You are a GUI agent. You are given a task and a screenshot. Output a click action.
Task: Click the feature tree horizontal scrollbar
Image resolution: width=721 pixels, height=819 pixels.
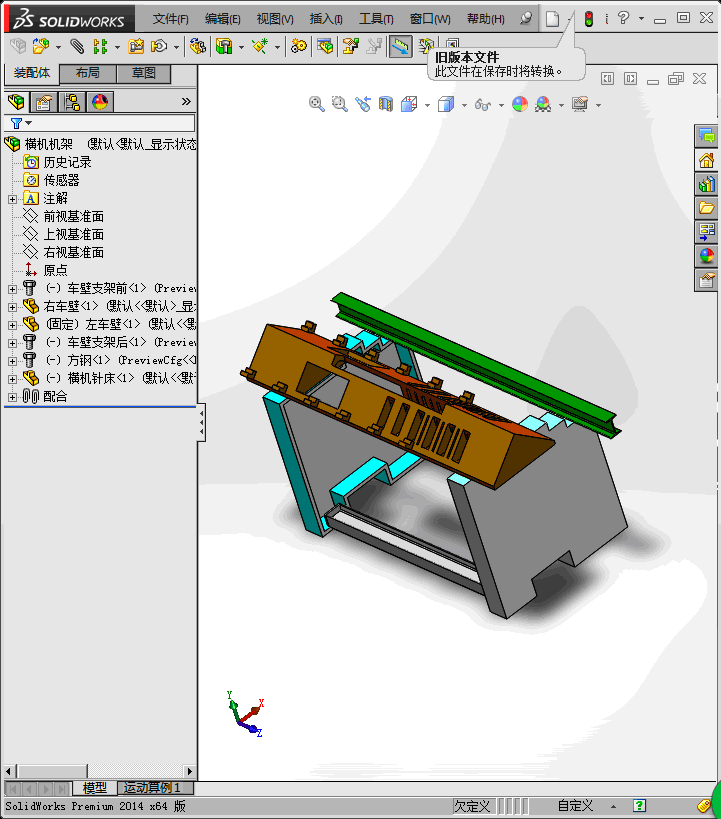[x=99, y=771]
